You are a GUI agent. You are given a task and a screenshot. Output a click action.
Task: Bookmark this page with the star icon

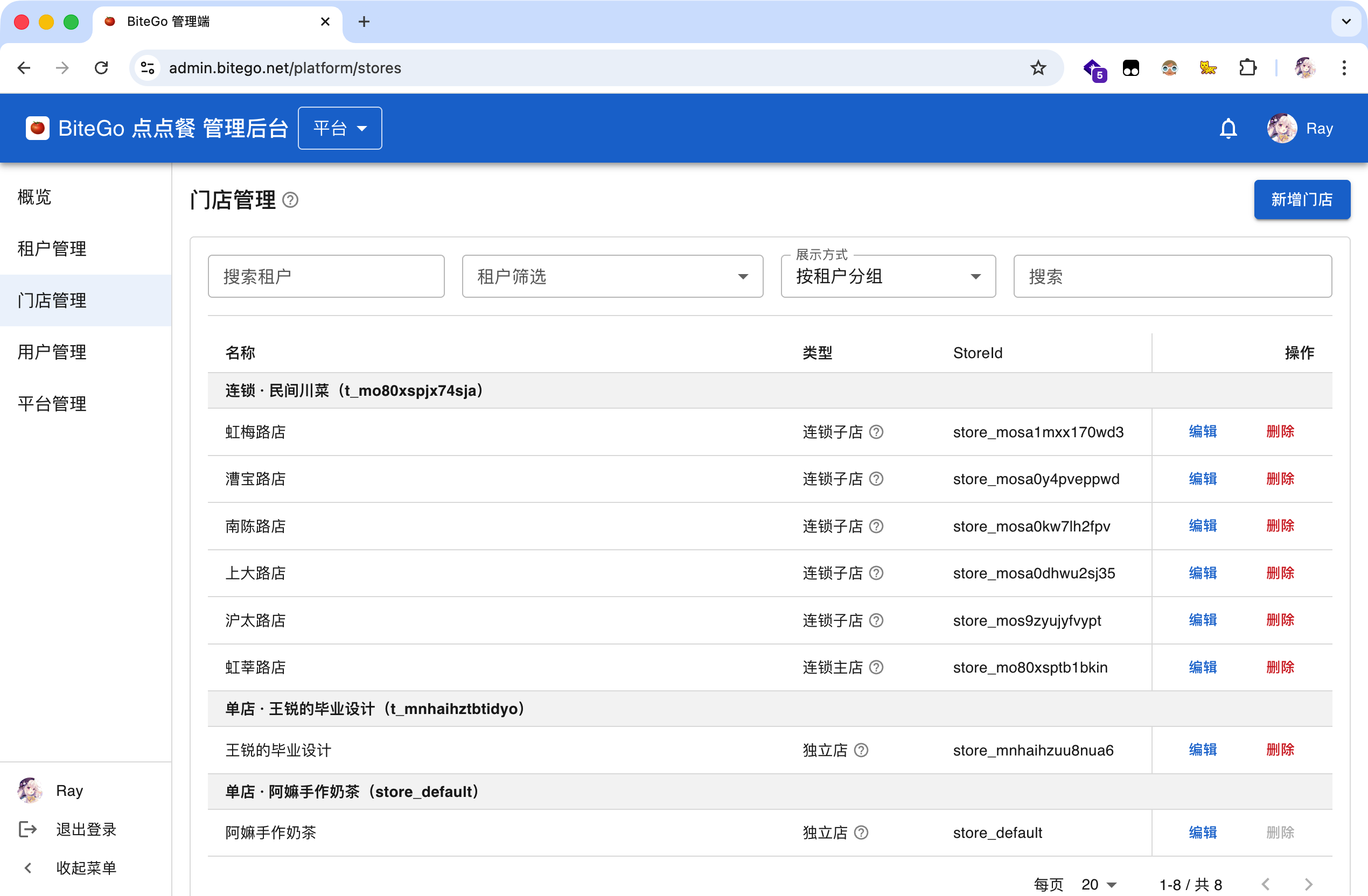pos(1037,68)
